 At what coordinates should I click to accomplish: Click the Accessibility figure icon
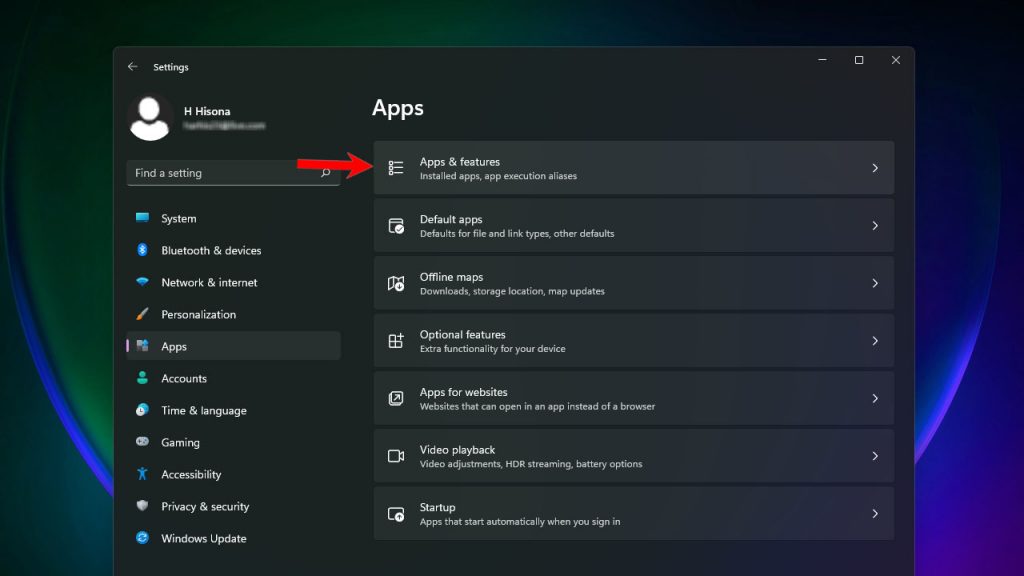pyautogui.click(x=142, y=473)
